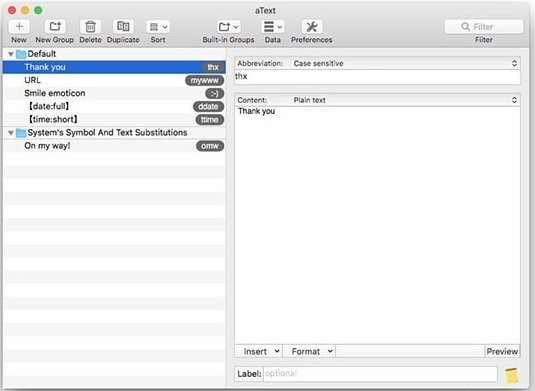The width and height of the screenshot is (535, 391).
Task: Click the abbreviation field containing thx
Action: (377, 77)
